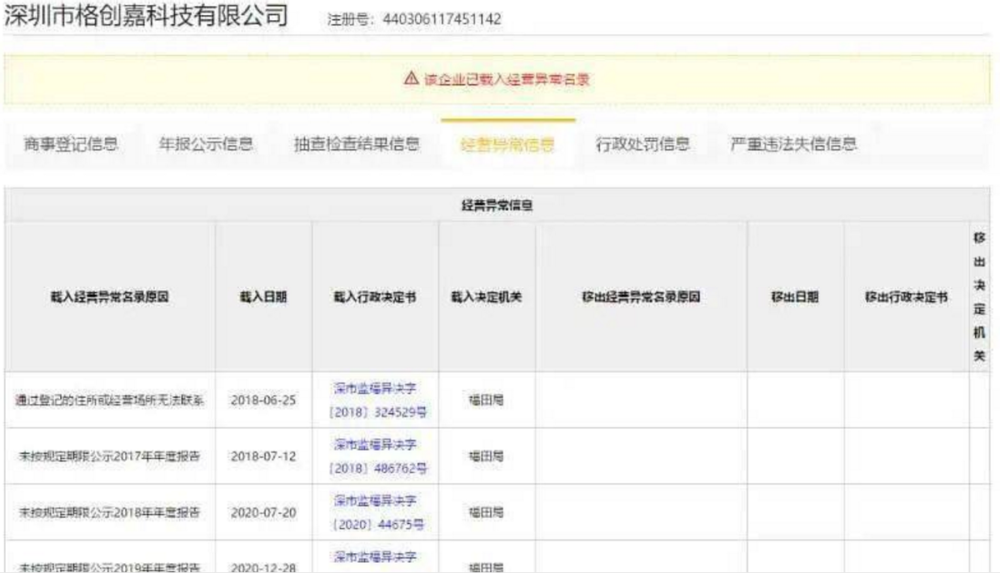Click the 该企业已载入经营异常名录 warning text
The width and height of the screenshot is (1000, 573).
point(506,80)
